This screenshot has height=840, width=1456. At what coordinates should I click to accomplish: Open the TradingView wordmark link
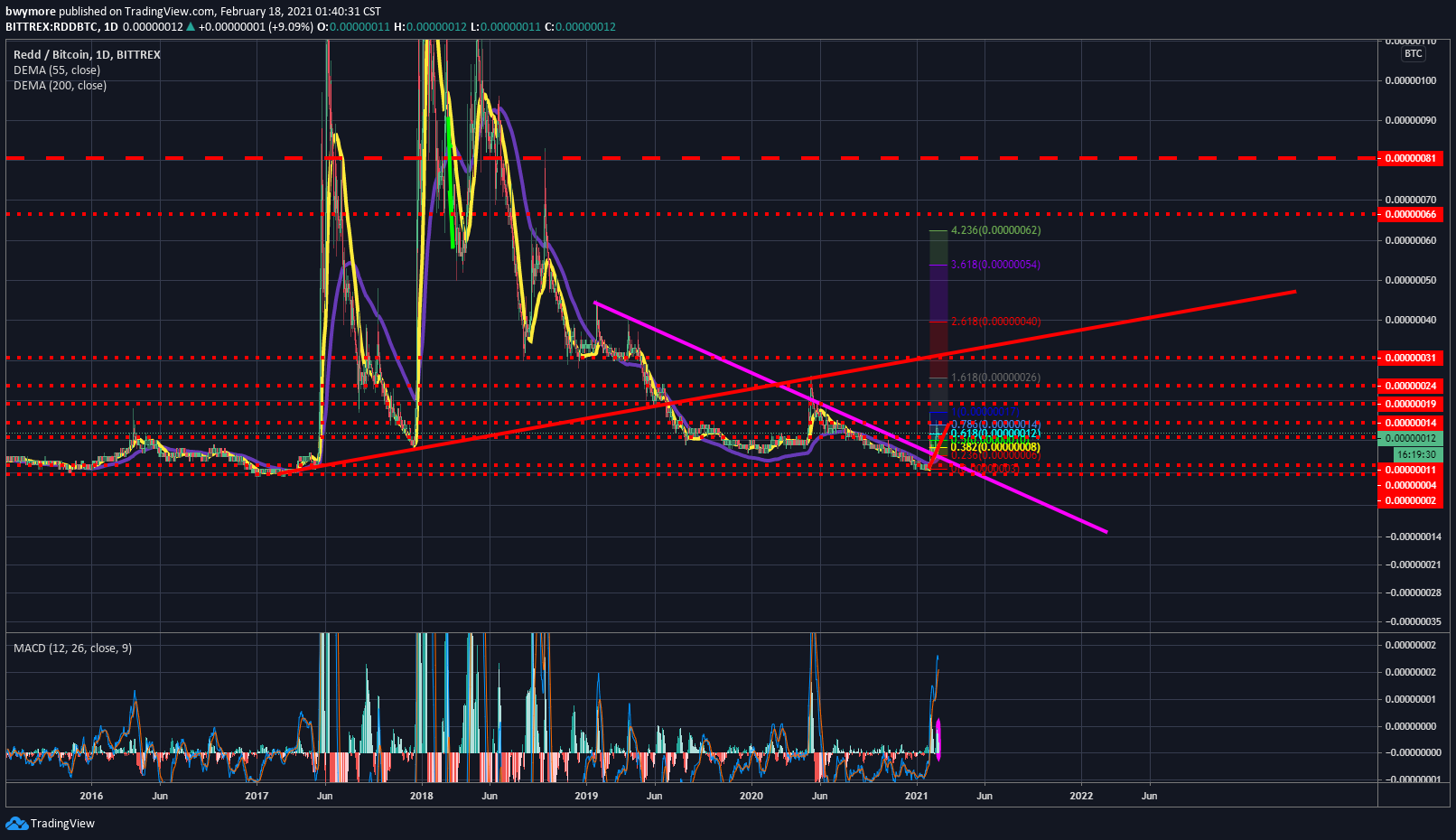(62, 823)
